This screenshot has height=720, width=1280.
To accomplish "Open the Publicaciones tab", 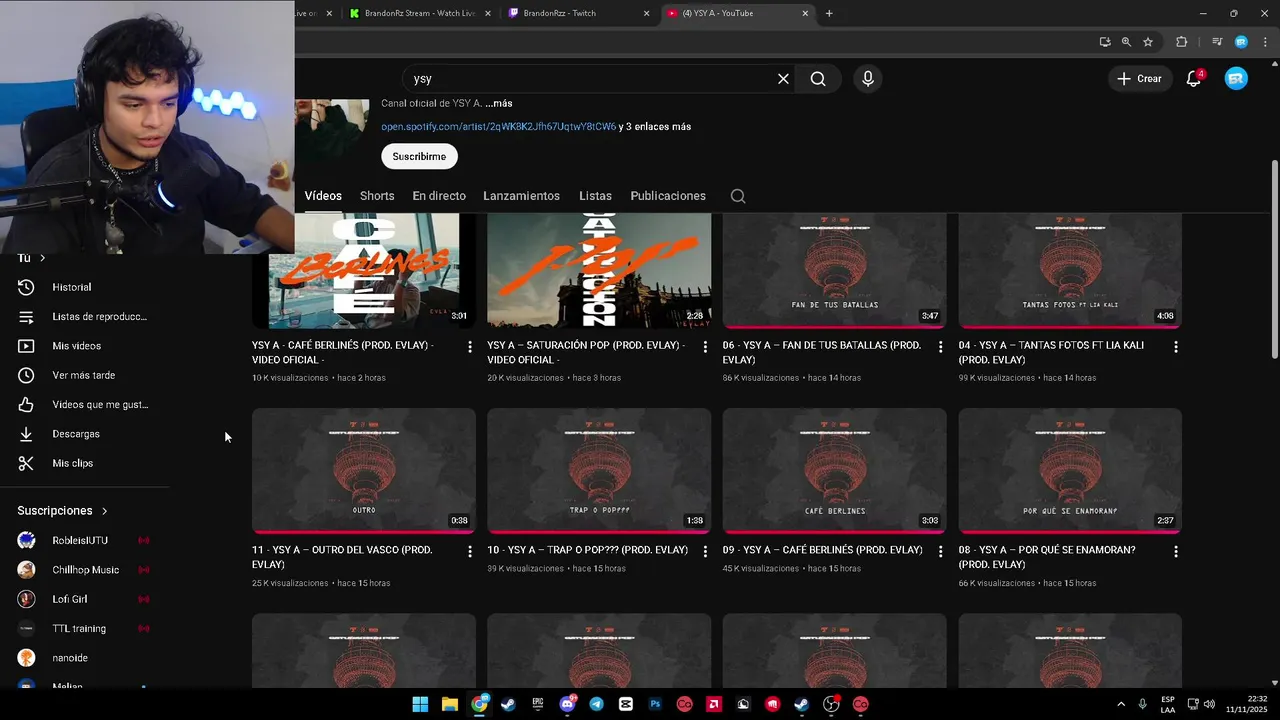I will pos(668,196).
